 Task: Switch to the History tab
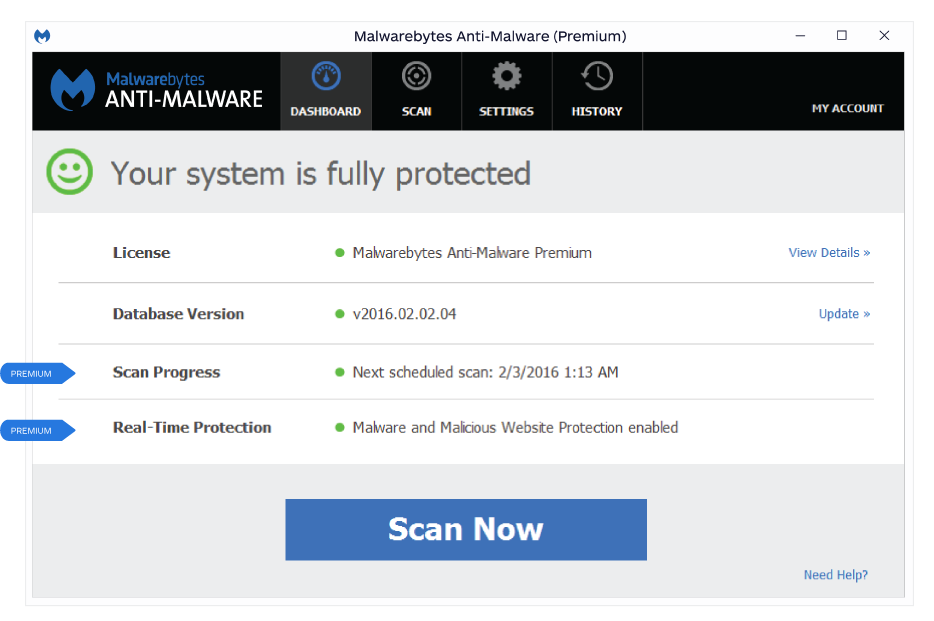point(597,91)
